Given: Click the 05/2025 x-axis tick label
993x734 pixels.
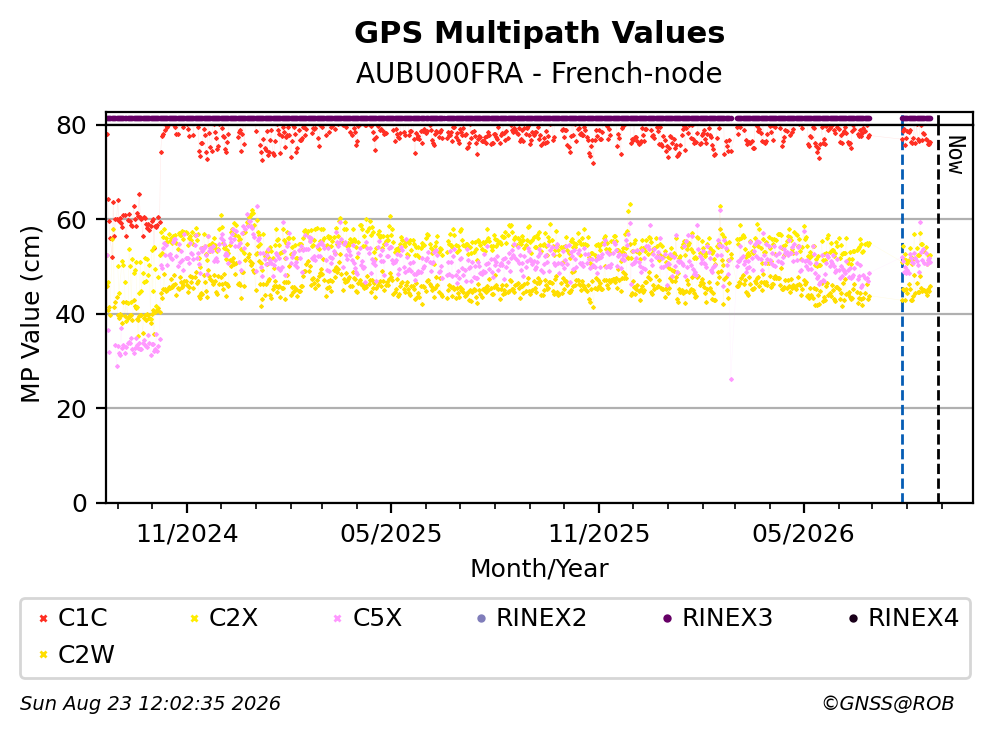Looking at the screenshot, I should coord(391,534).
